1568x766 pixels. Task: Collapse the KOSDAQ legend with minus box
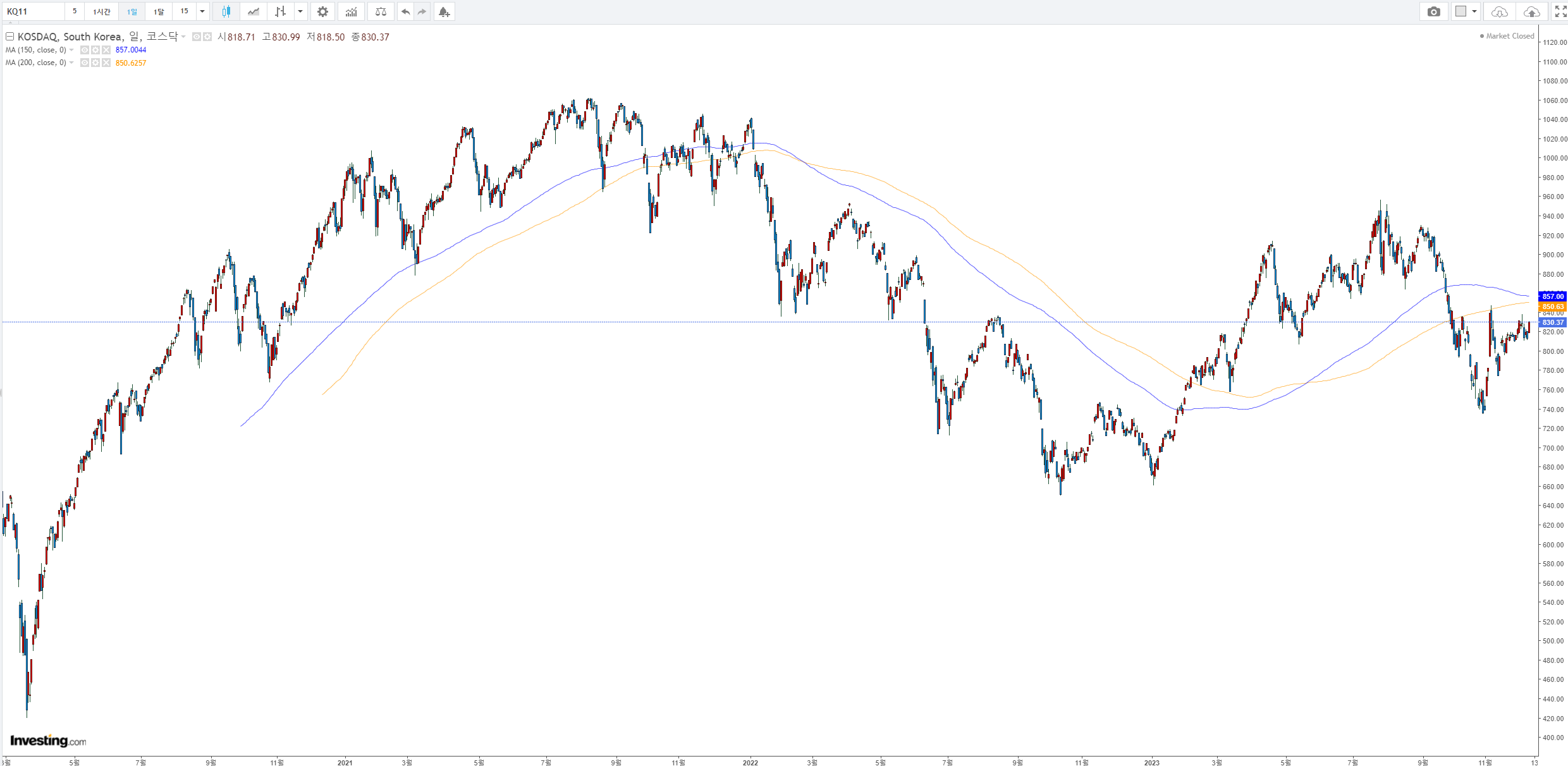coord(9,37)
